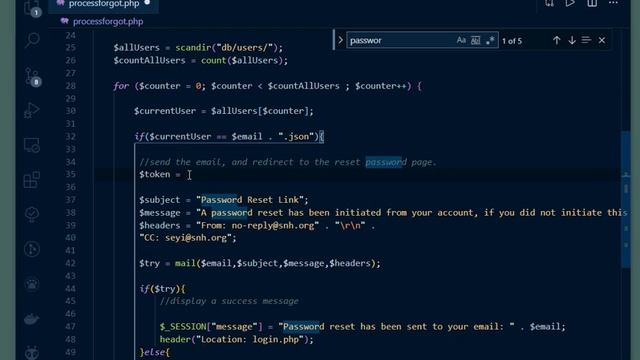Open the Remote Explorer view

(32, 145)
